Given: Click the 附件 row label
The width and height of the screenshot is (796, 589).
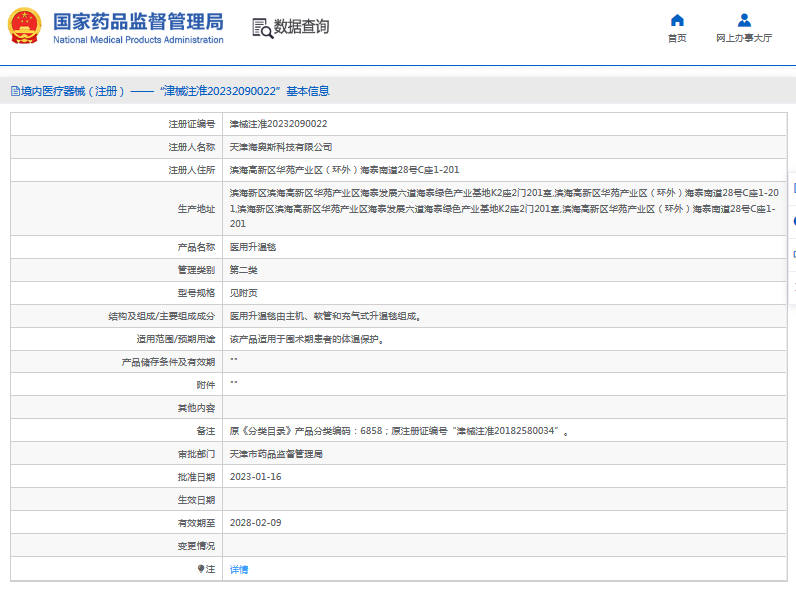Looking at the screenshot, I should click(206, 385).
